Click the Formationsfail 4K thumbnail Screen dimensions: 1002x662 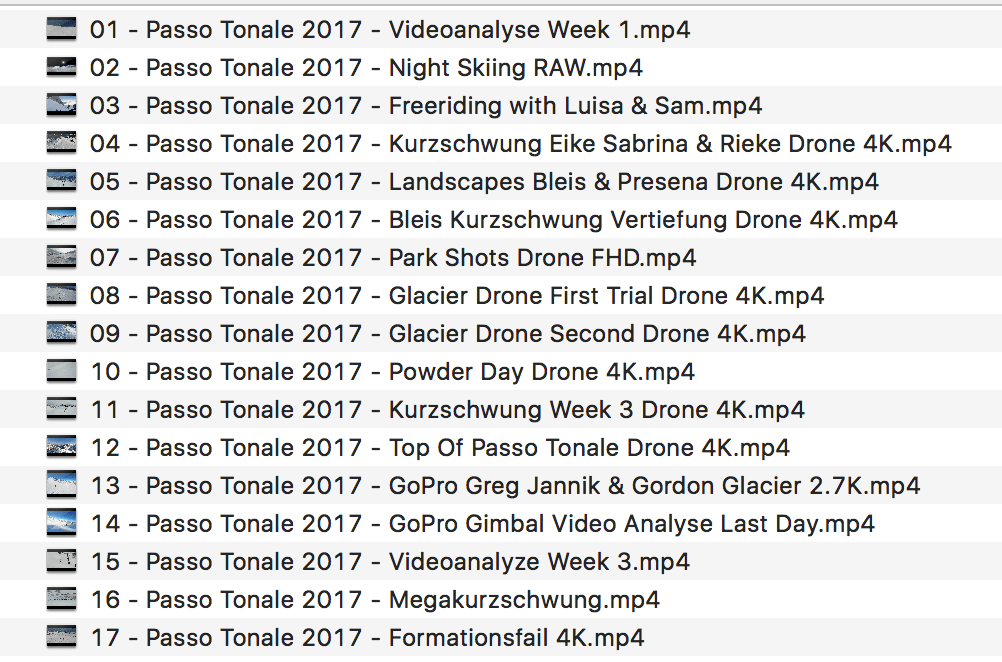coord(61,637)
